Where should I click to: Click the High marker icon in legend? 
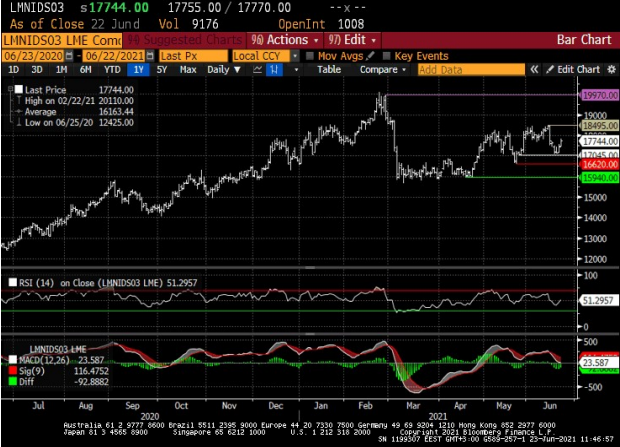(19, 100)
